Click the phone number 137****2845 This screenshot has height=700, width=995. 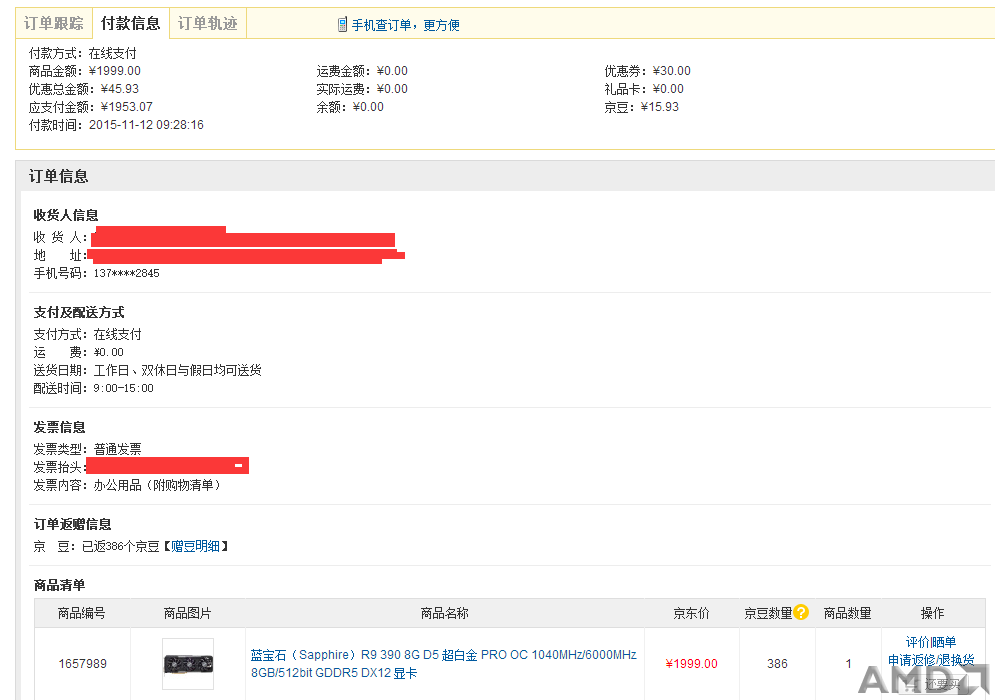coord(126,273)
